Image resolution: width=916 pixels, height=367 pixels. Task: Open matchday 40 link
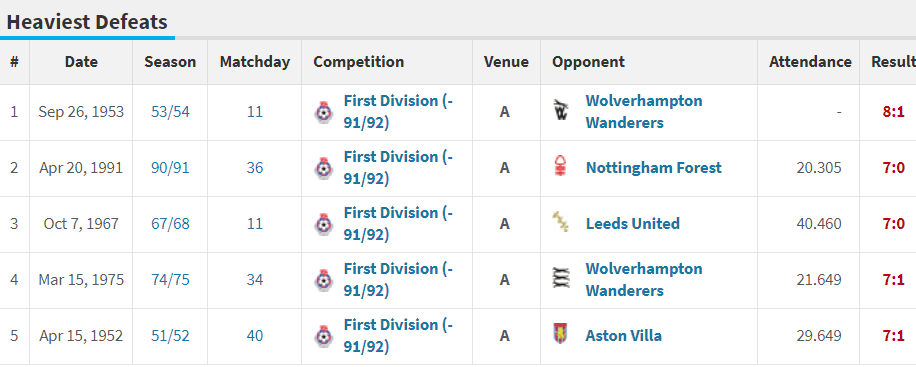click(255, 336)
